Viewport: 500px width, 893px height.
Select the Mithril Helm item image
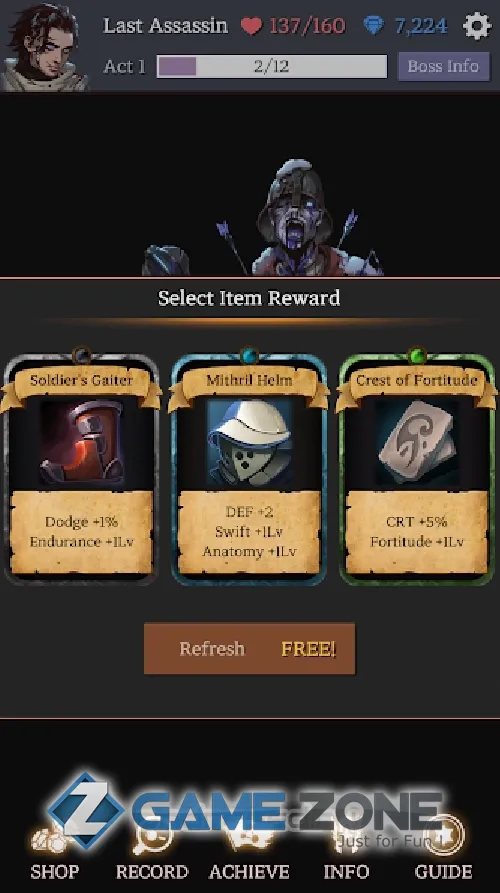pyautogui.click(x=249, y=443)
